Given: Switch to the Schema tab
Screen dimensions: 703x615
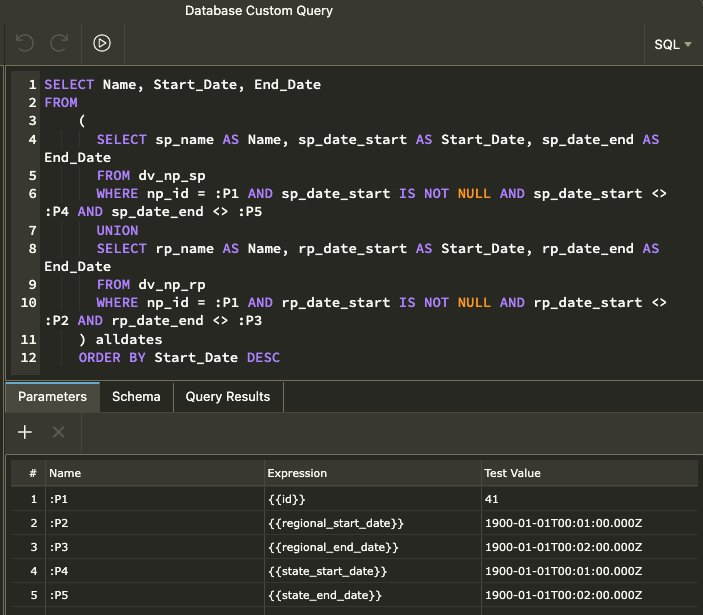Looking at the screenshot, I should tap(136, 397).
